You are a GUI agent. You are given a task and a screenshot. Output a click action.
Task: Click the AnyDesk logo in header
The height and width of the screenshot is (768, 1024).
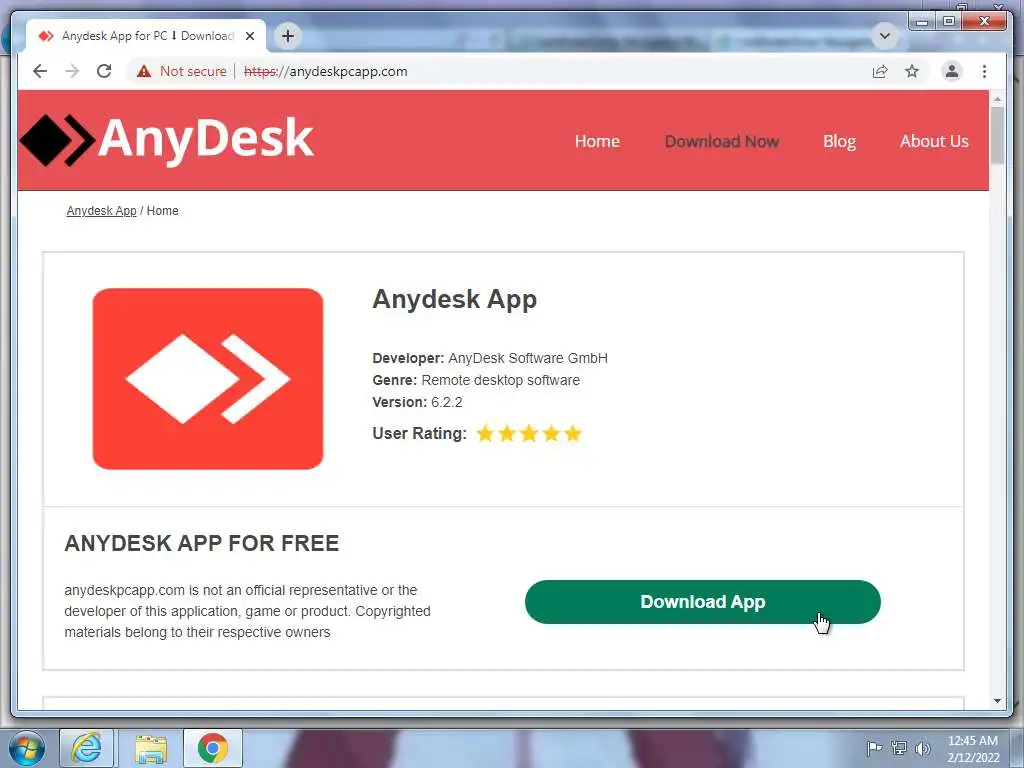tap(167, 140)
